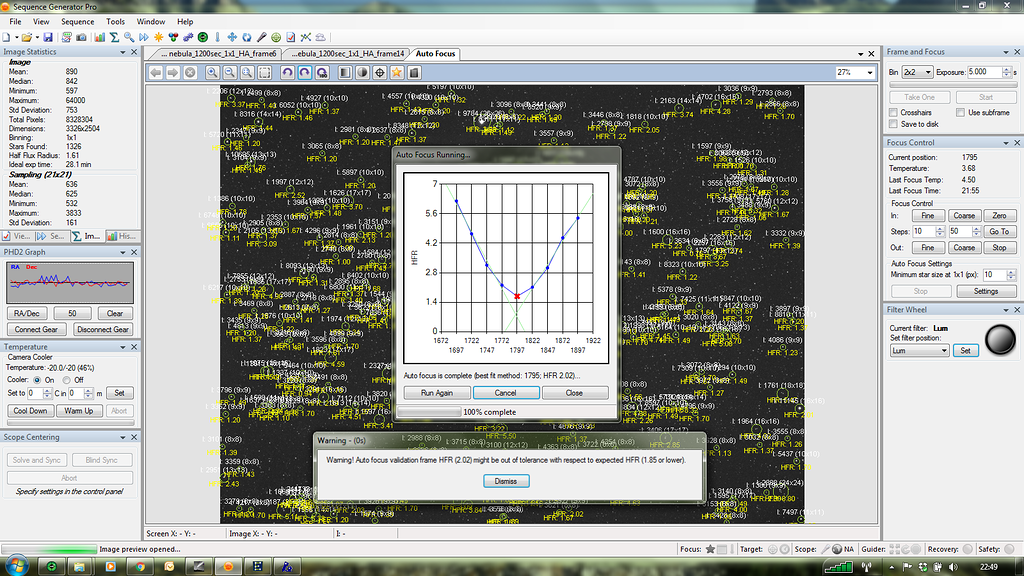This screenshot has height=576, width=1024.
Task: Select the Zoom In tool in image toolbar
Action: [x=212, y=72]
